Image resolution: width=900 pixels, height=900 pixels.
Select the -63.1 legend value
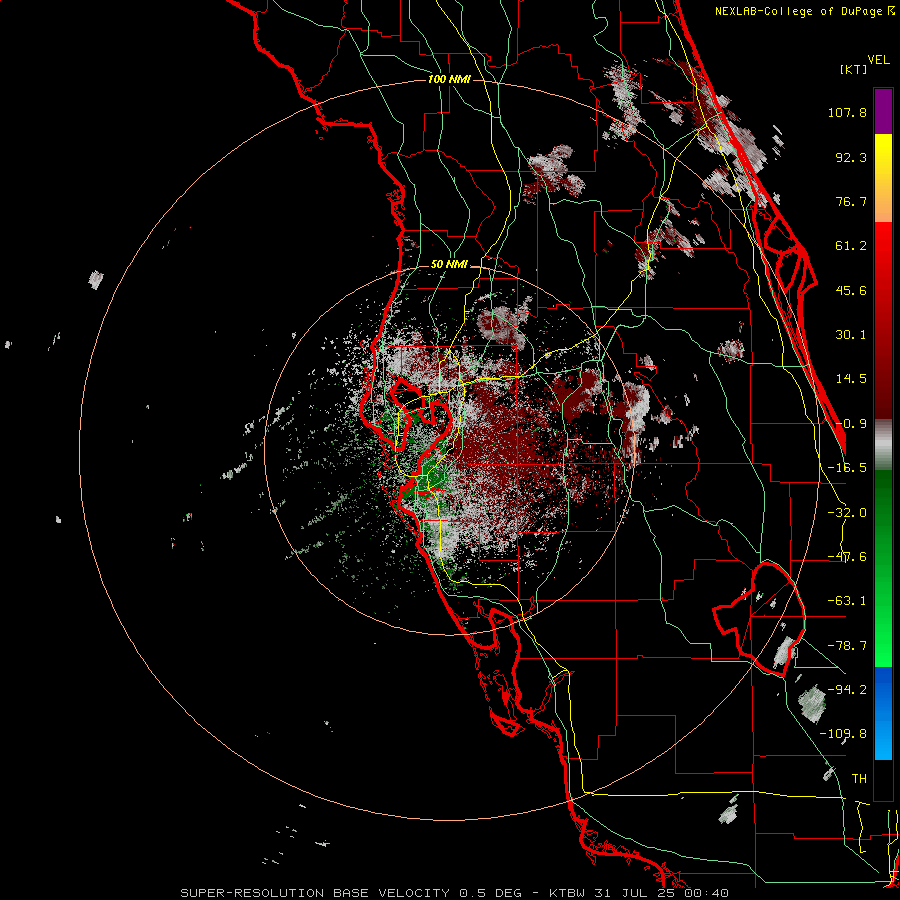847,601
